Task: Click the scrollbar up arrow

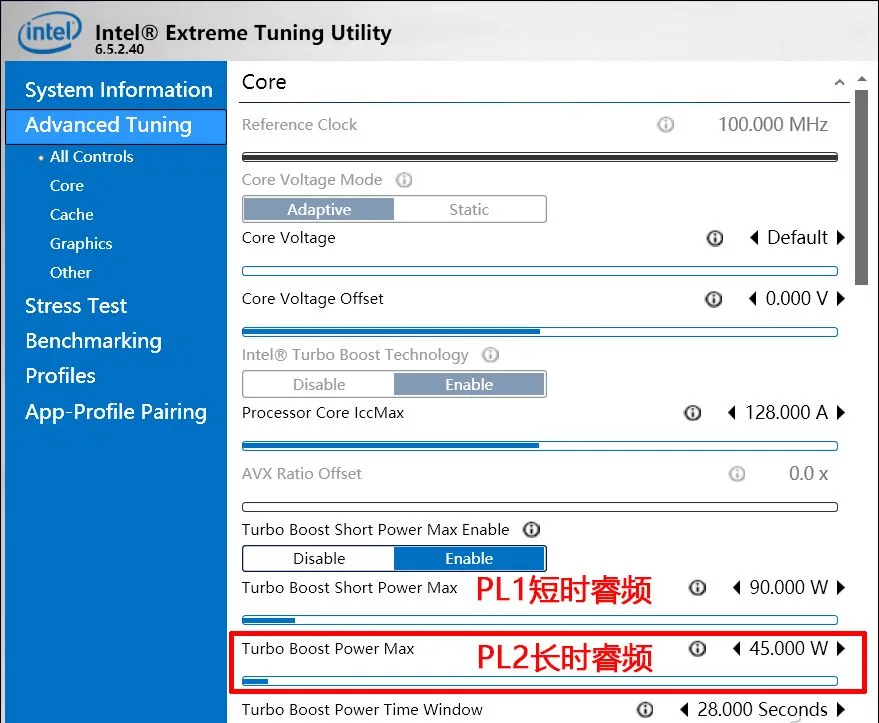Action: point(862,79)
